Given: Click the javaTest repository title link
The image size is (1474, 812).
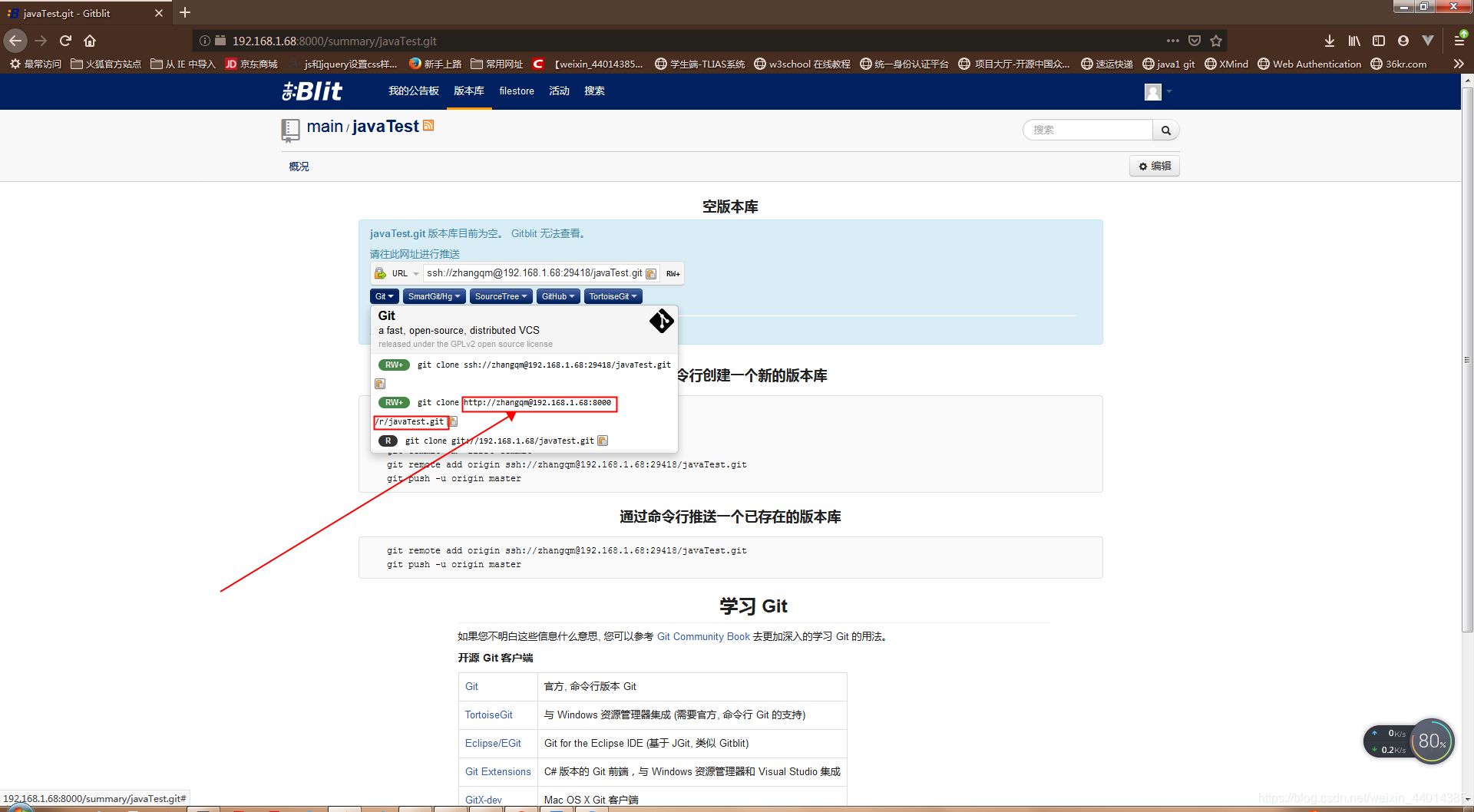Looking at the screenshot, I should (x=385, y=127).
